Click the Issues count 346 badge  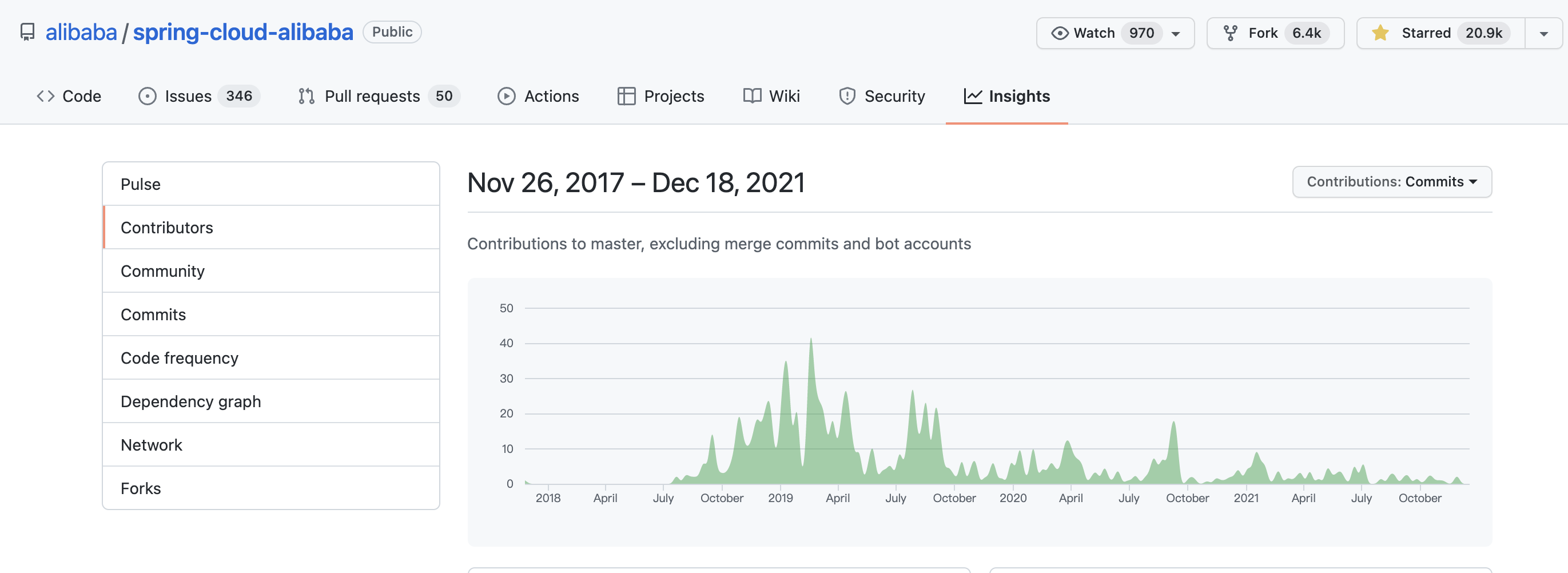(239, 96)
